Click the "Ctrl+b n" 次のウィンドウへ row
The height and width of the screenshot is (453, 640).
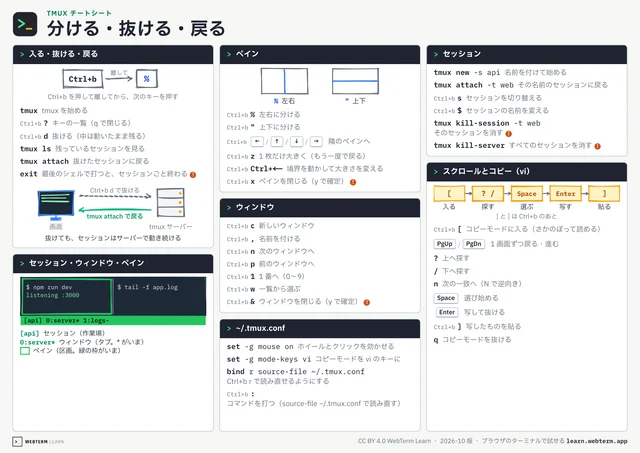pos(271,252)
